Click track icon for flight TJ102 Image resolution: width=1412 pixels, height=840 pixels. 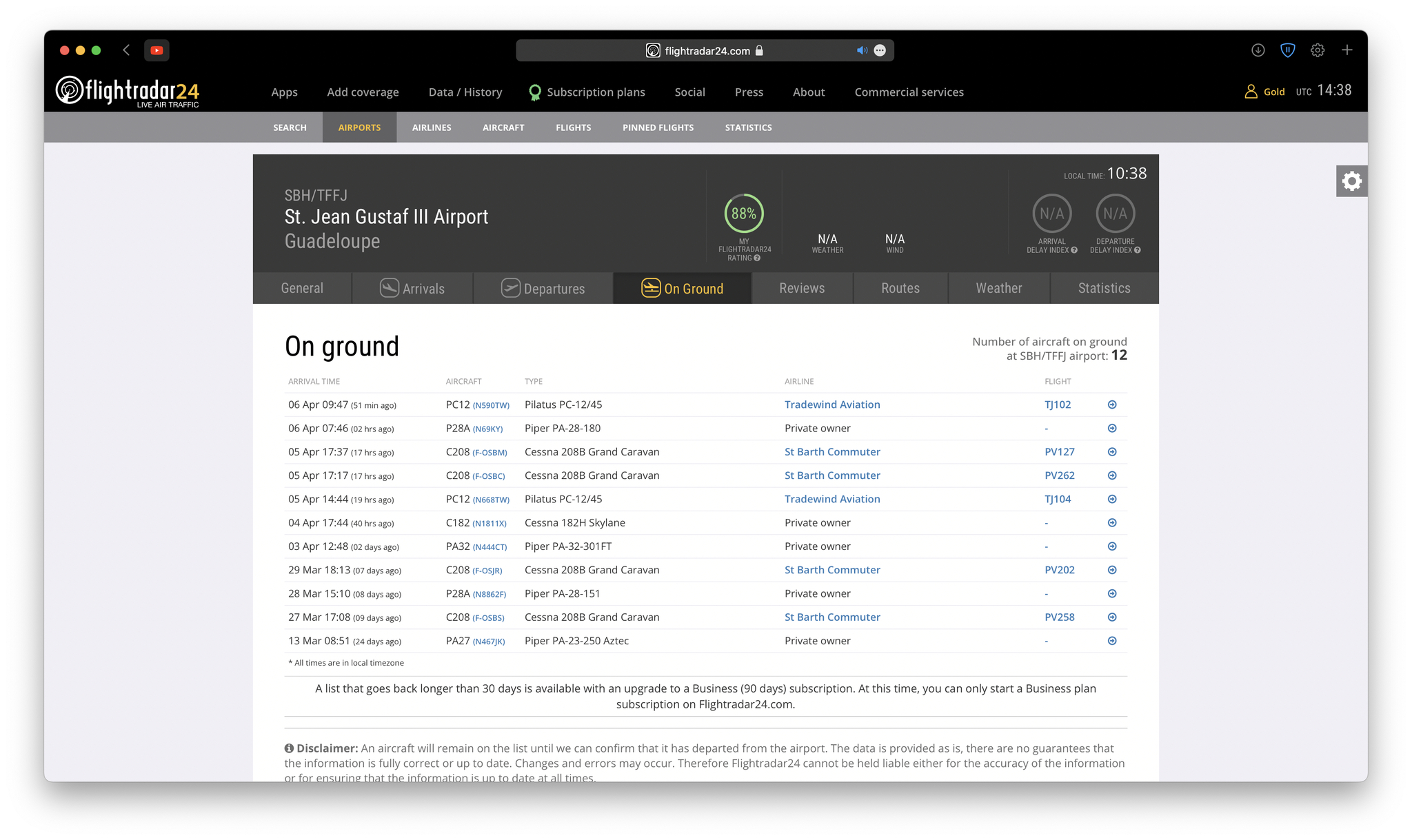pos(1112,405)
